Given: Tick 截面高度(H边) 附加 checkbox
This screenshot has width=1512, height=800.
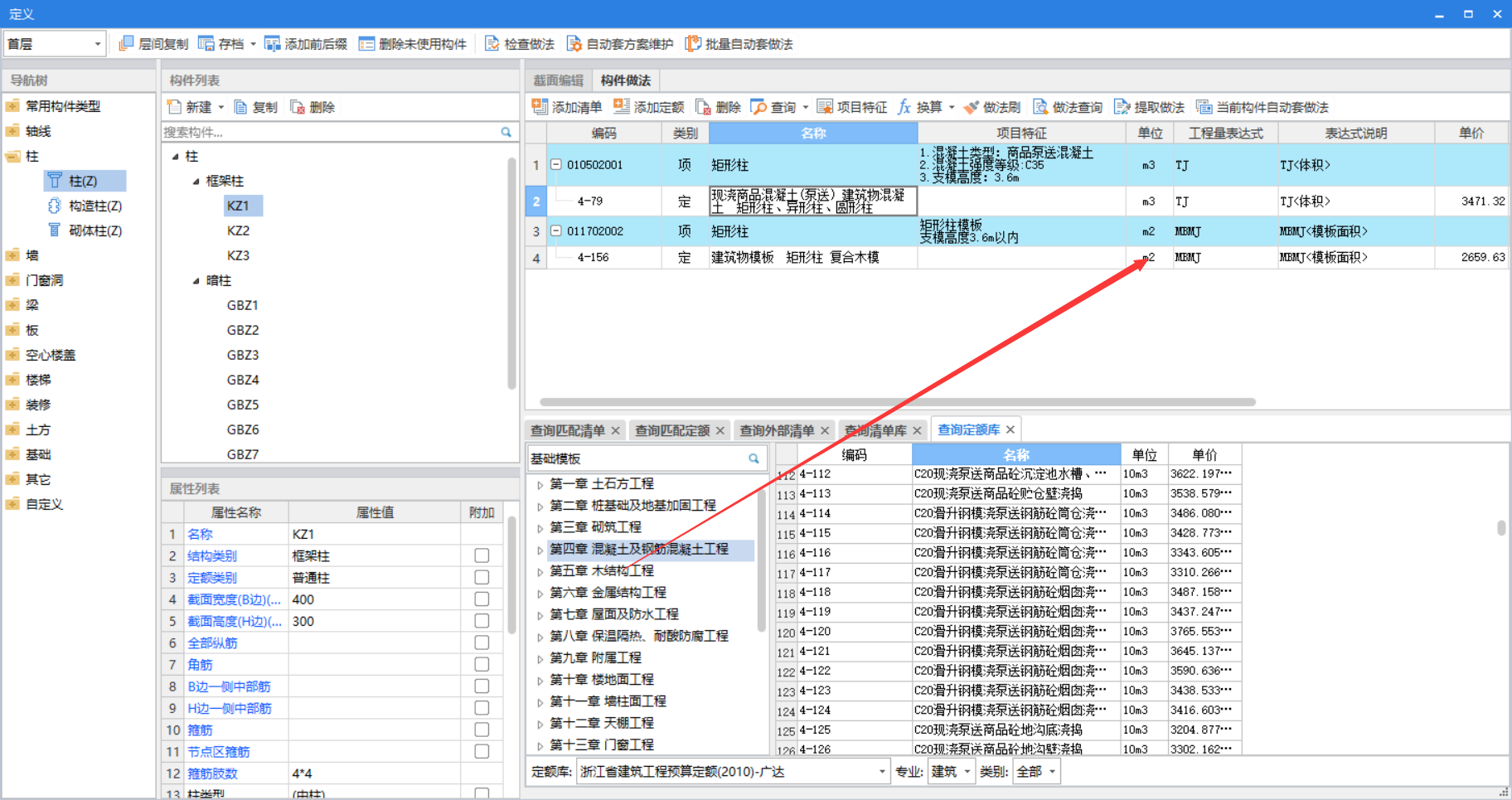Looking at the screenshot, I should tap(482, 621).
